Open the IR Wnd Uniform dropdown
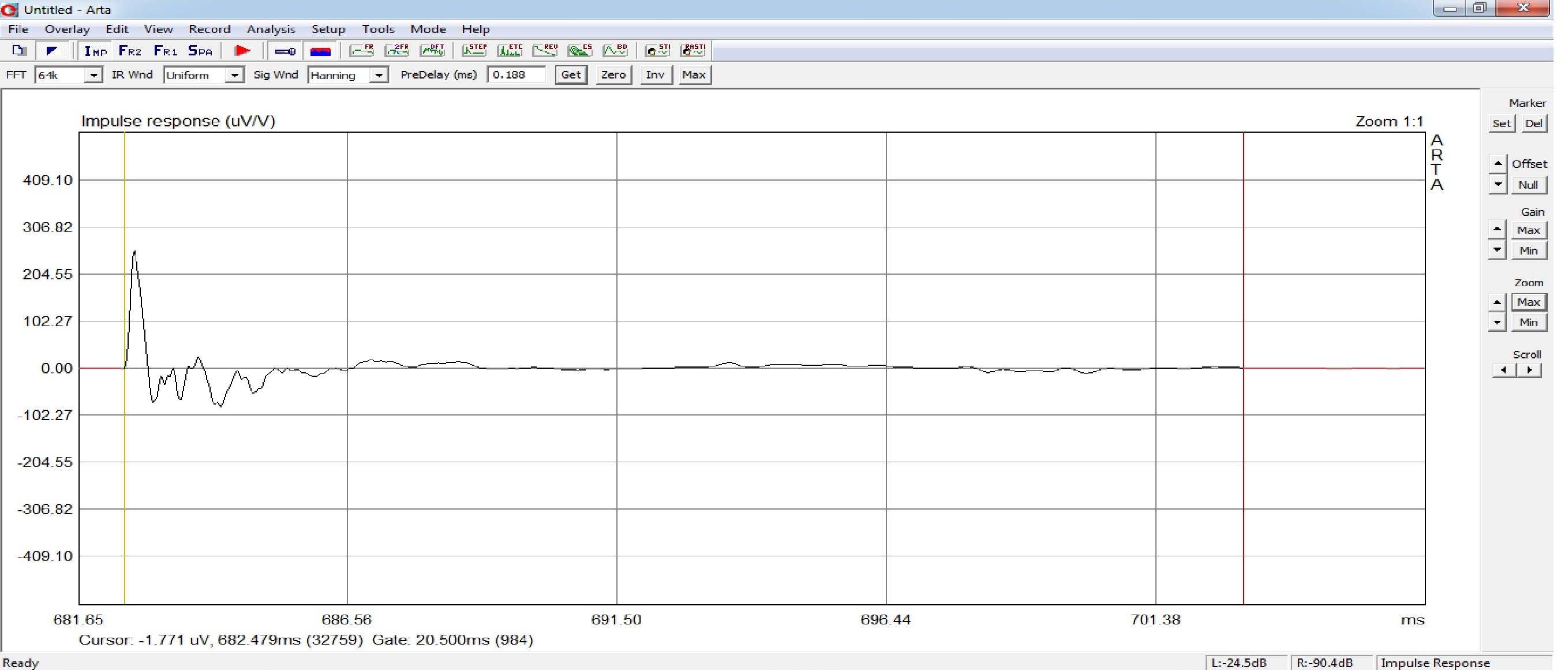 point(234,76)
